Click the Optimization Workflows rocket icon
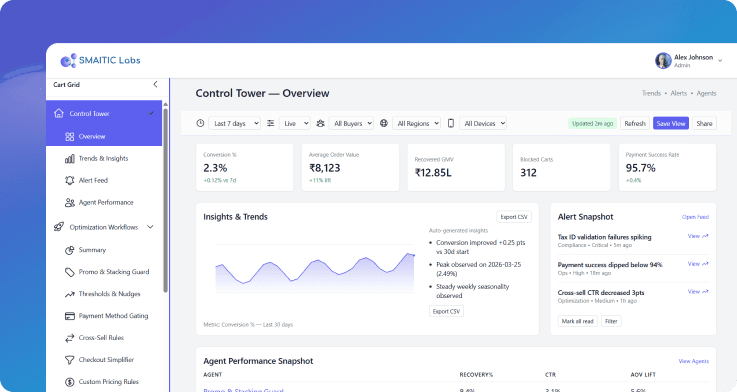737x392 pixels. click(59, 227)
